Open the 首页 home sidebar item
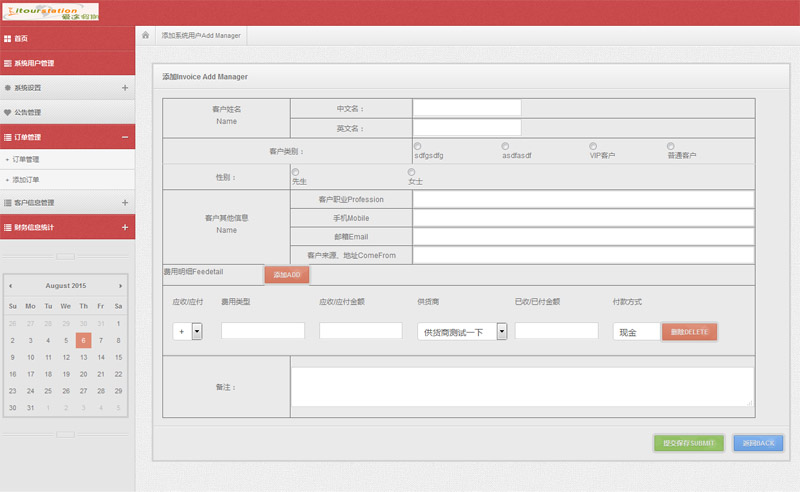800x492 pixels. 22,39
